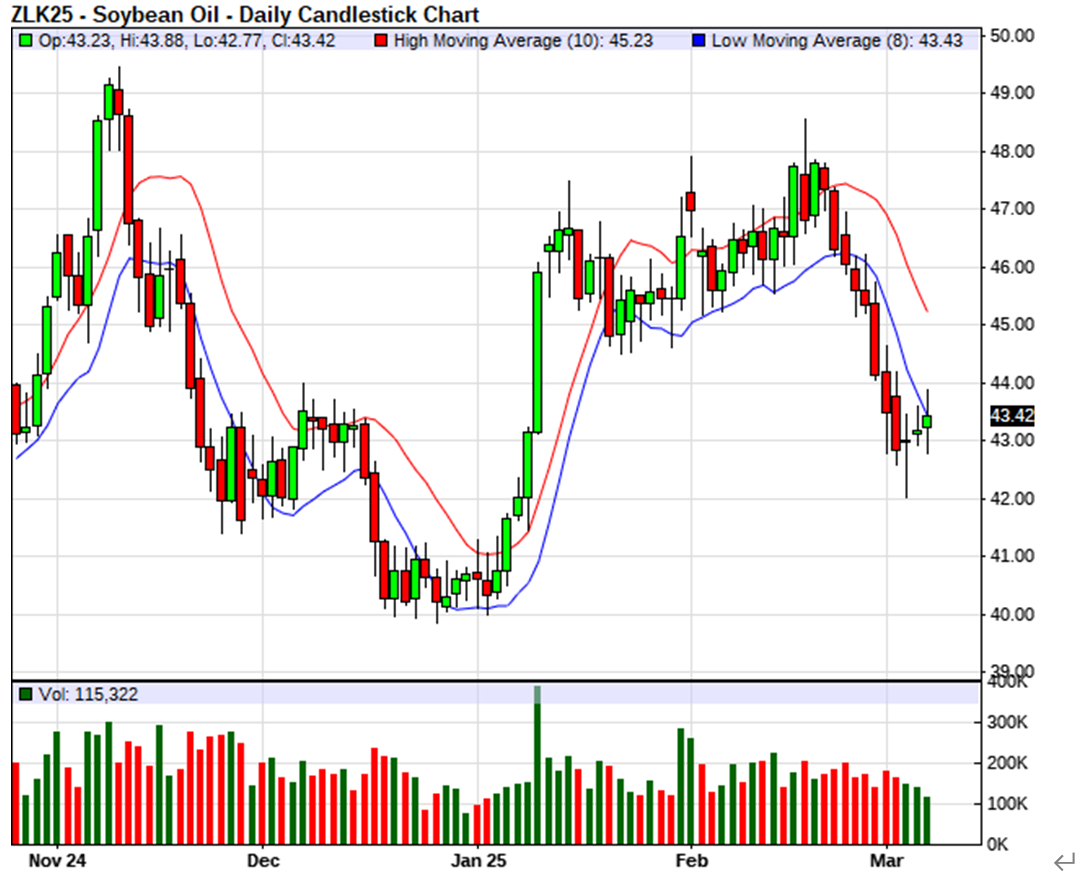This screenshot has width=1085, height=881.
Task: Select the Dec date axis label
Action: (x=262, y=860)
